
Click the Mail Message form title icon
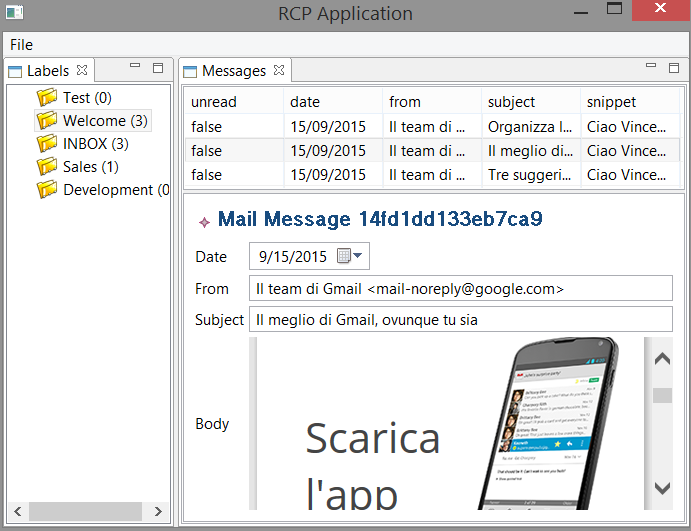click(x=204, y=222)
